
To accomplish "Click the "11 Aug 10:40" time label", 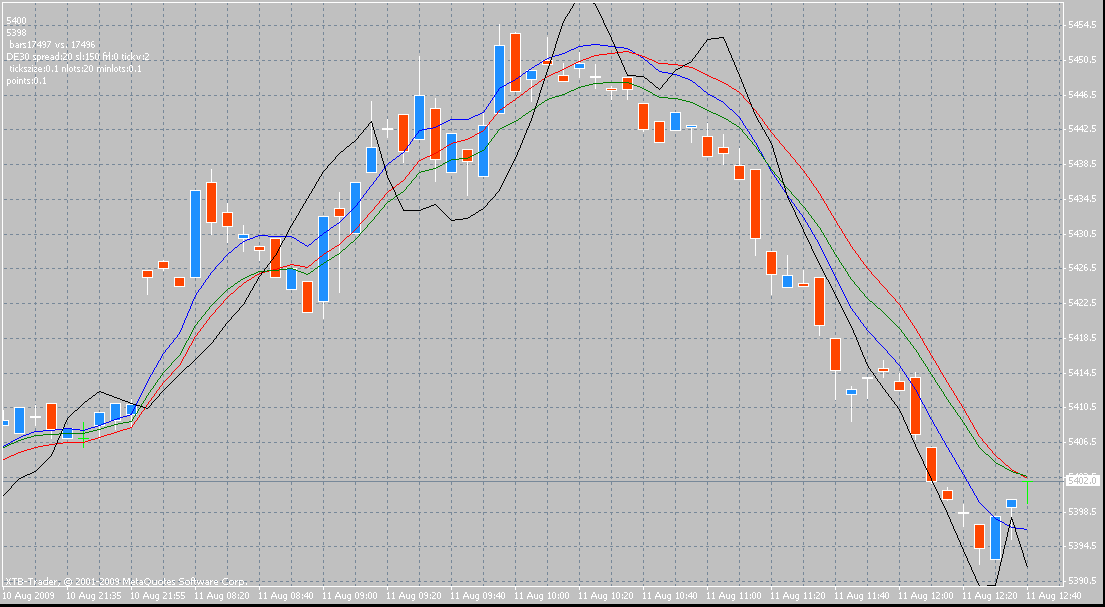I will click(668, 596).
